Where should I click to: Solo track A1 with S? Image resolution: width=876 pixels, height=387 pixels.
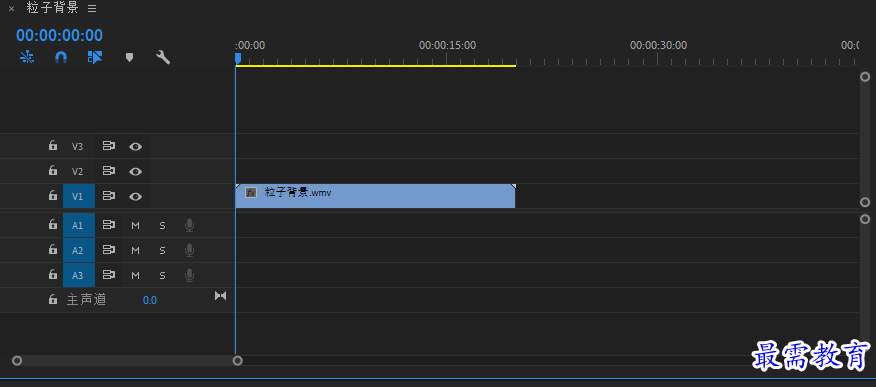point(163,226)
